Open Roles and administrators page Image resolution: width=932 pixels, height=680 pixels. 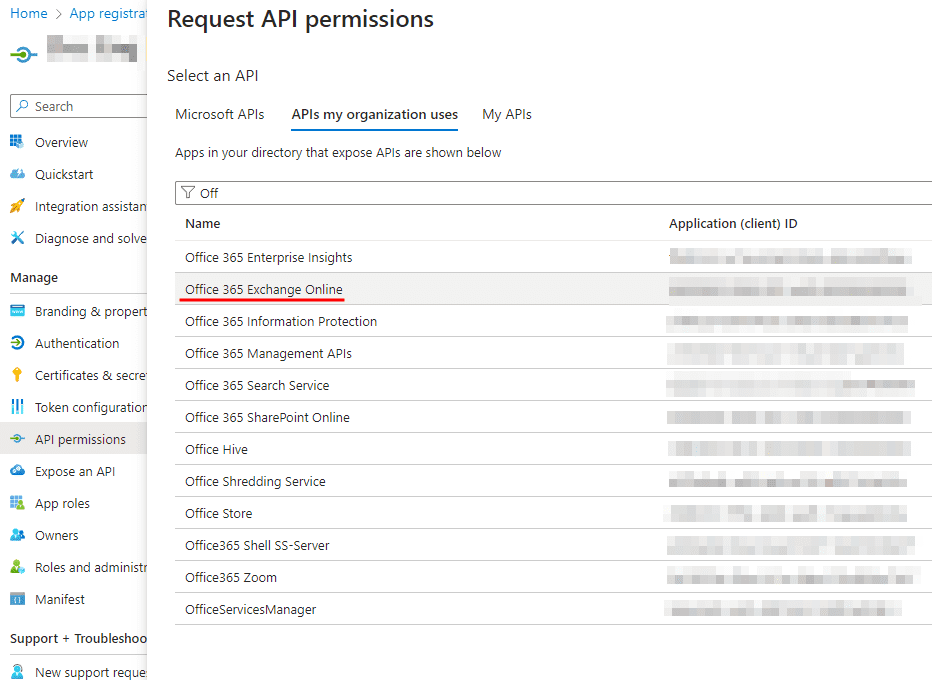90,567
